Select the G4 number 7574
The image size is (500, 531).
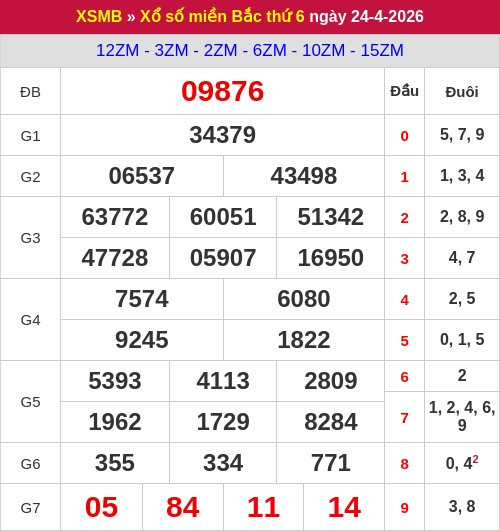click(142, 299)
